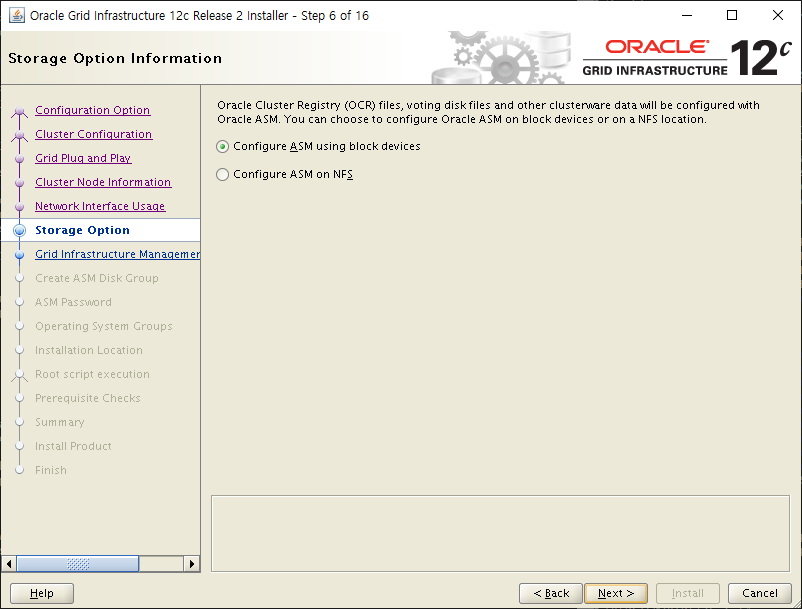
Task: Select the current Storage Option step
Action: coord(82,230)
